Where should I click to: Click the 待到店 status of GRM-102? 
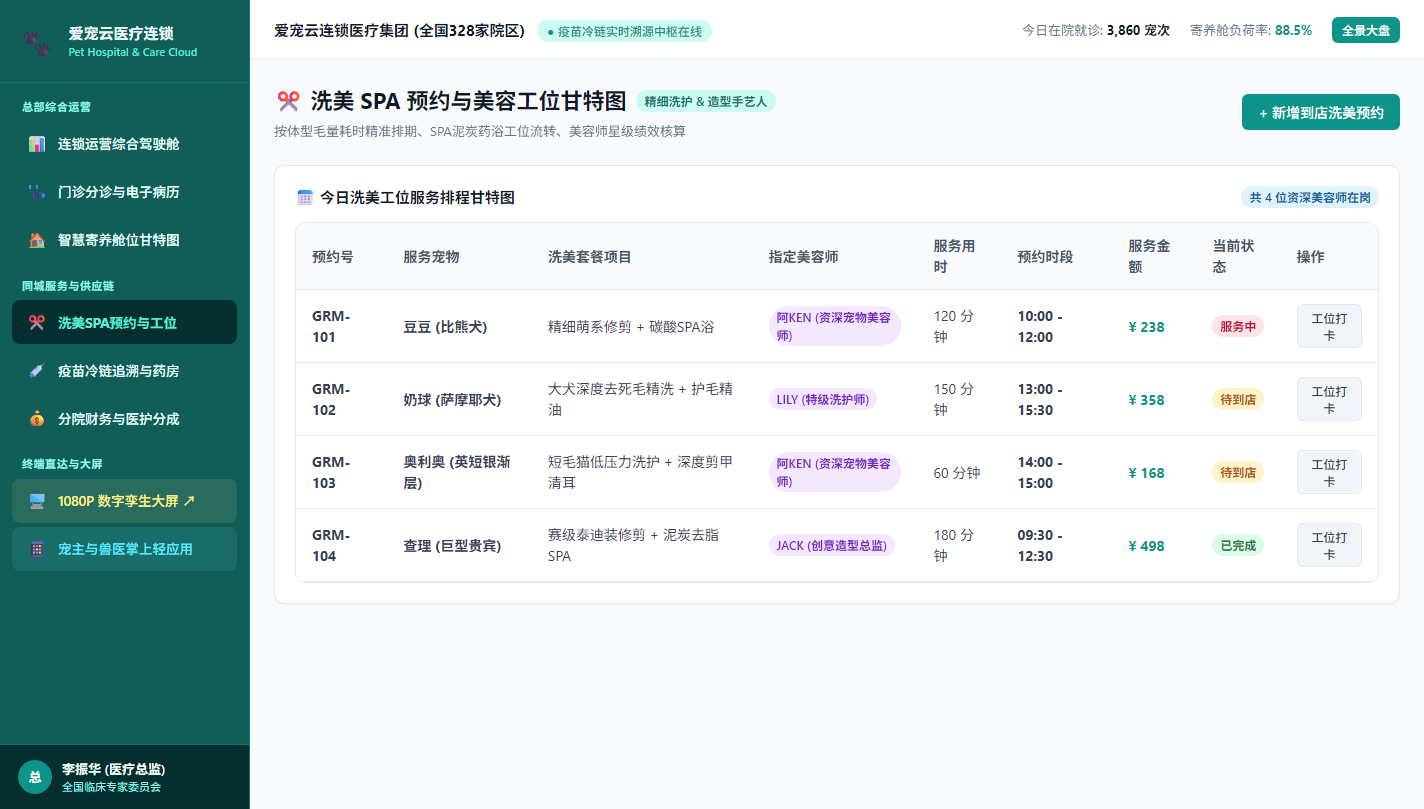[x=1238, y=399]
